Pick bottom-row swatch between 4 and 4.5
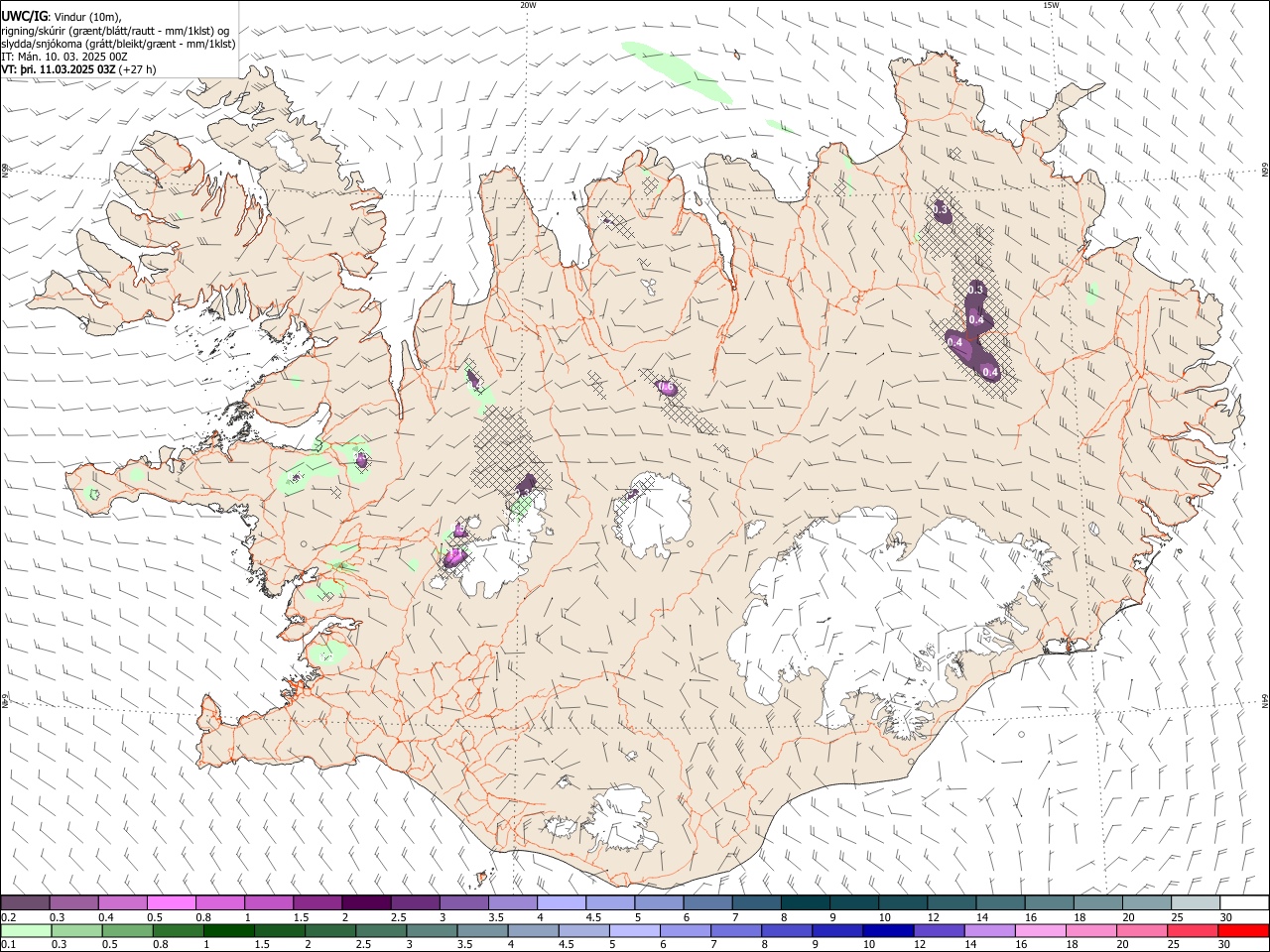This screenshot has width=1270, height=952. pyautogui.click(x=533, y=931)
